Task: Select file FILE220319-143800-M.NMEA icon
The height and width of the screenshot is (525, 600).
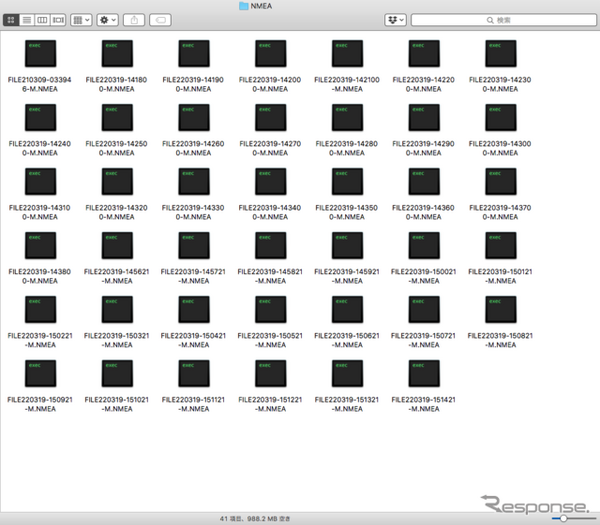Action: click(41, 245)
